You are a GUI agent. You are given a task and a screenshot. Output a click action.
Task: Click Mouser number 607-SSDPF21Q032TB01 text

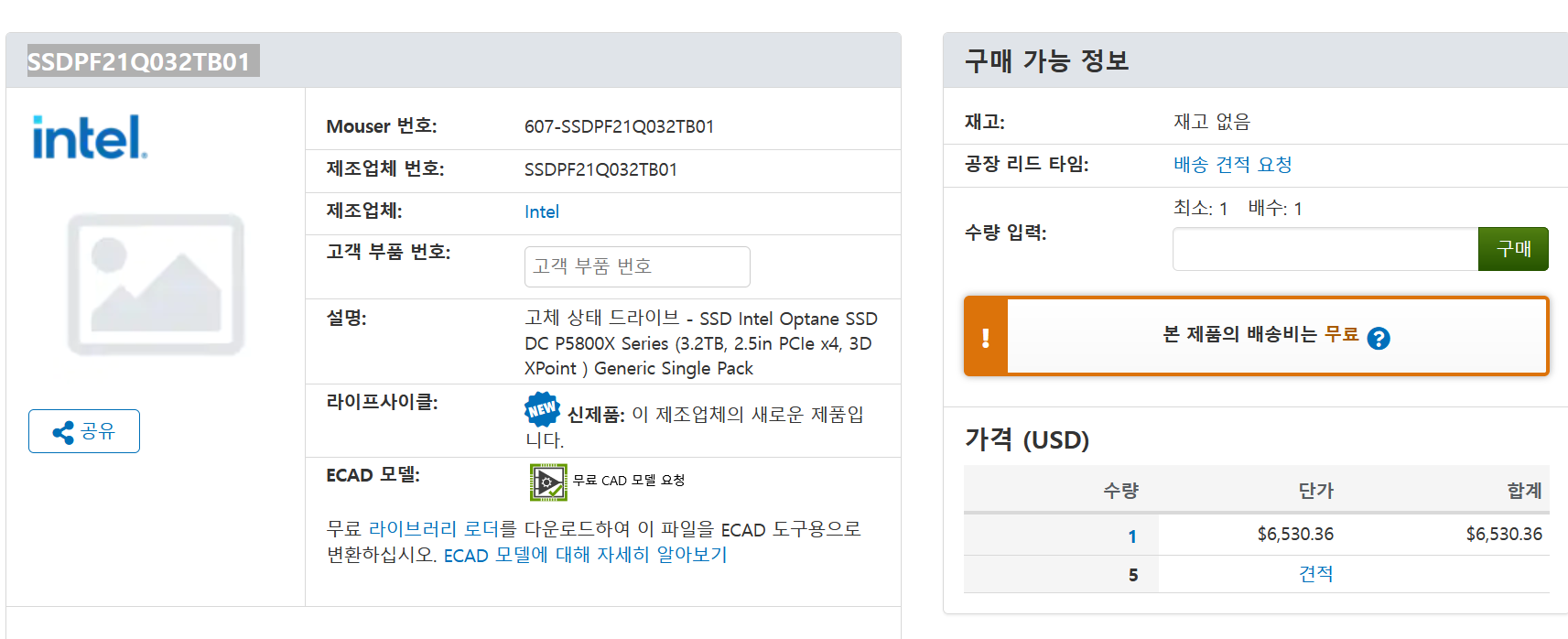(x=619, y=127)
